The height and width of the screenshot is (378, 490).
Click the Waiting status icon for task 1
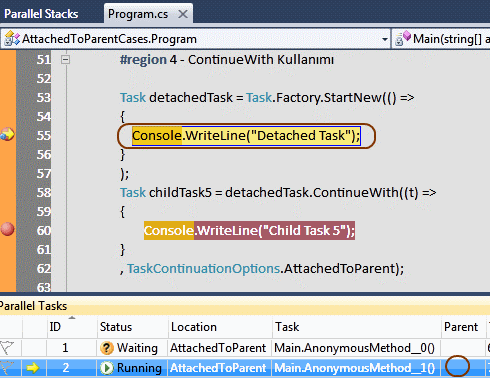106,348
